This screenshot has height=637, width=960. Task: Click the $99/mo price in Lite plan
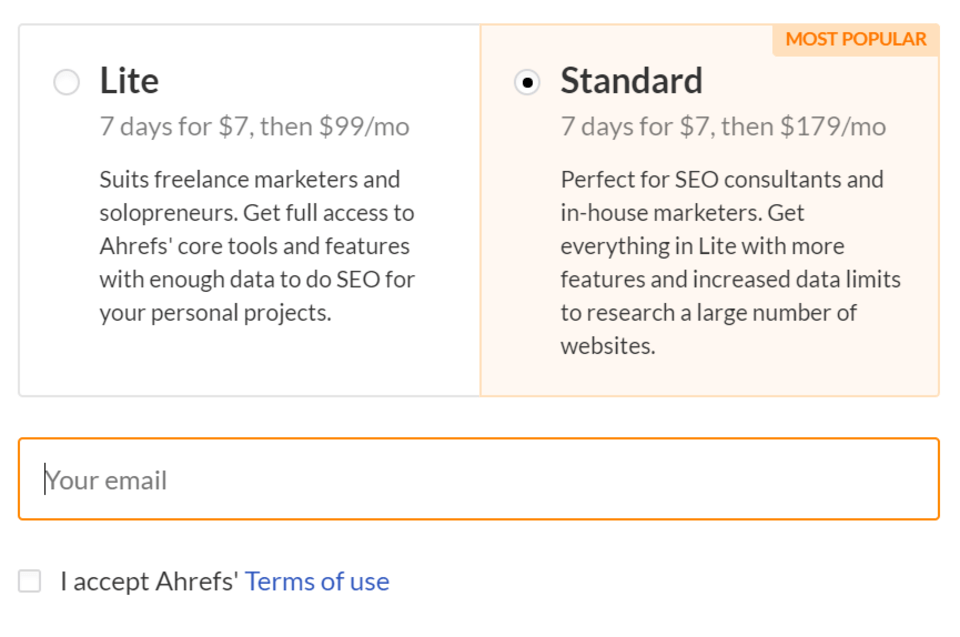pyautogui.click(x=364, y=127)
